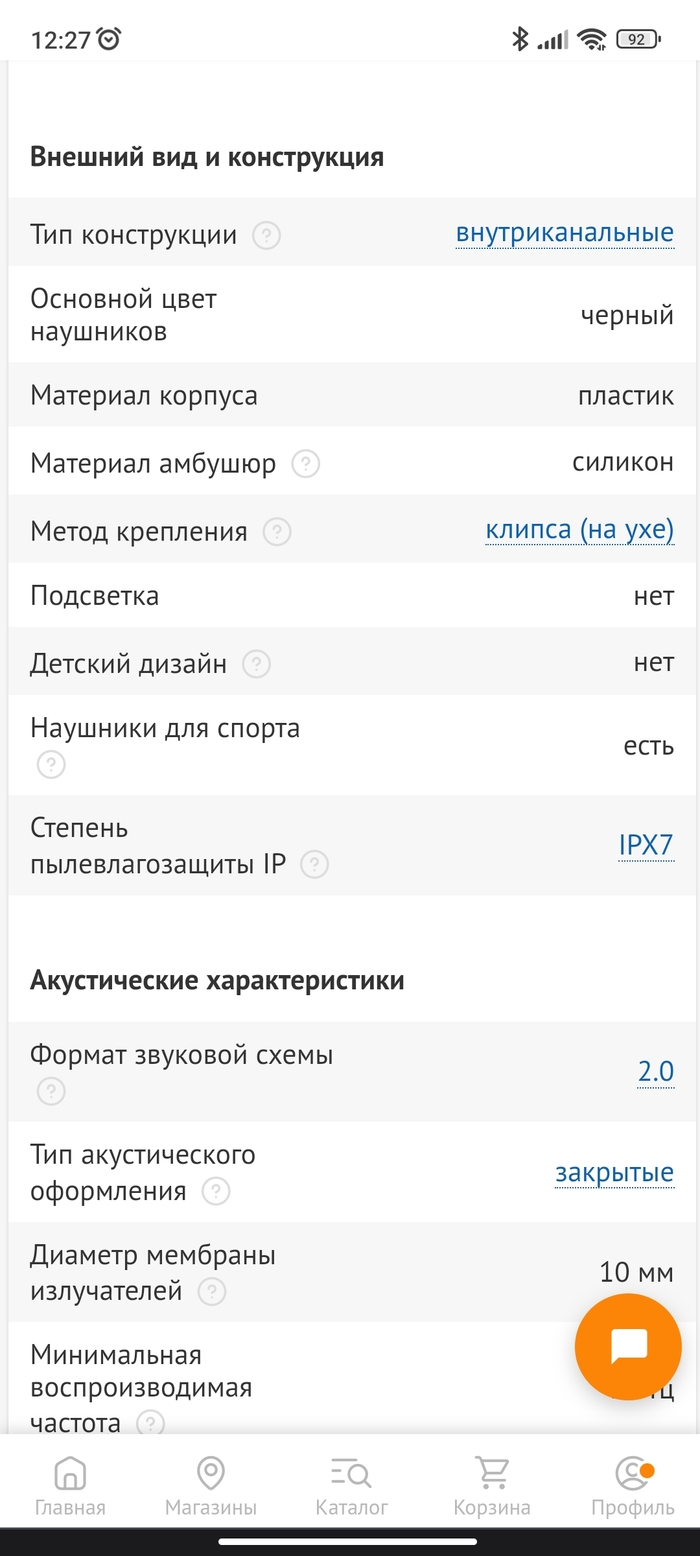
Task: Tap the Магазины store locator icon
Action: pyautogui.click(x=210, y=1472)
